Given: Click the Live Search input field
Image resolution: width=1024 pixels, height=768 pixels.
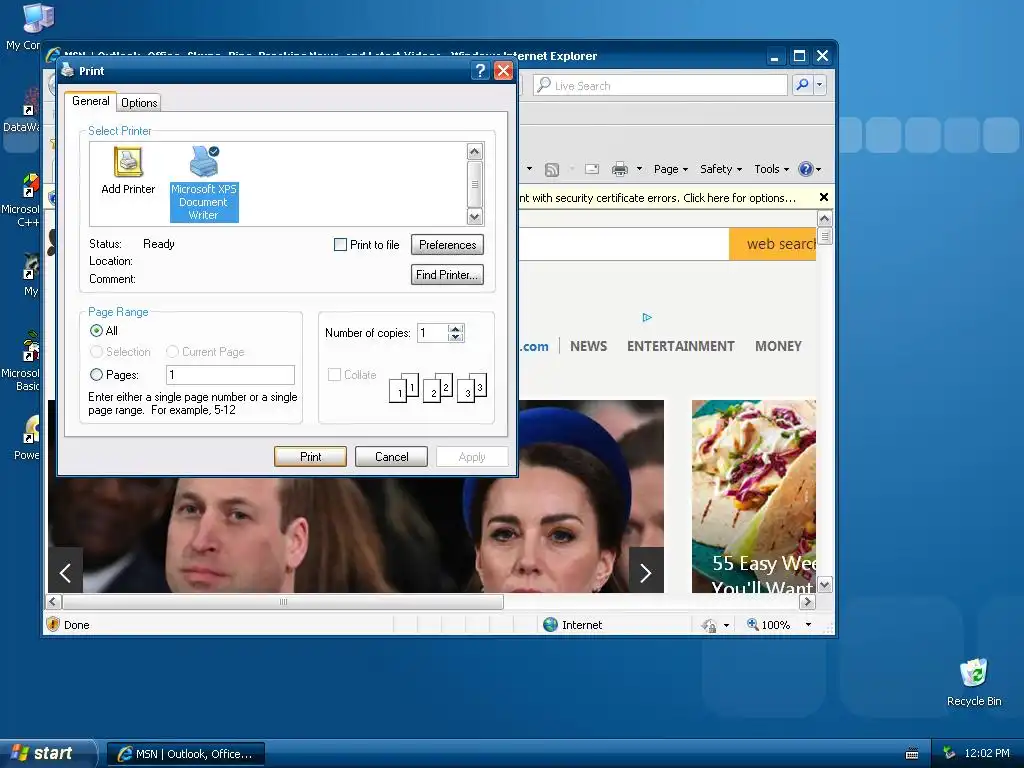Looking at the screenshot, I should click(660, 86).
